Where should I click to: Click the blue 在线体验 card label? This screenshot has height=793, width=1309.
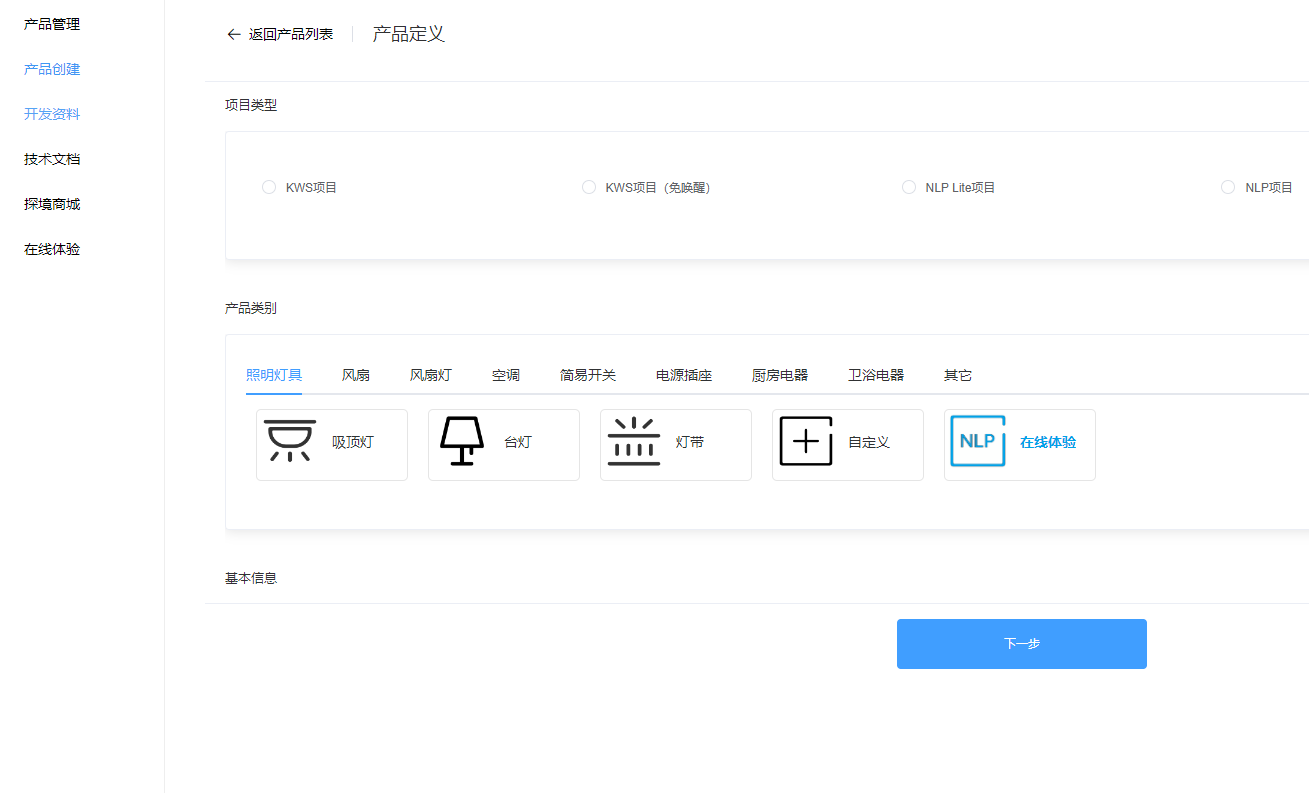tap(1048, 442)
